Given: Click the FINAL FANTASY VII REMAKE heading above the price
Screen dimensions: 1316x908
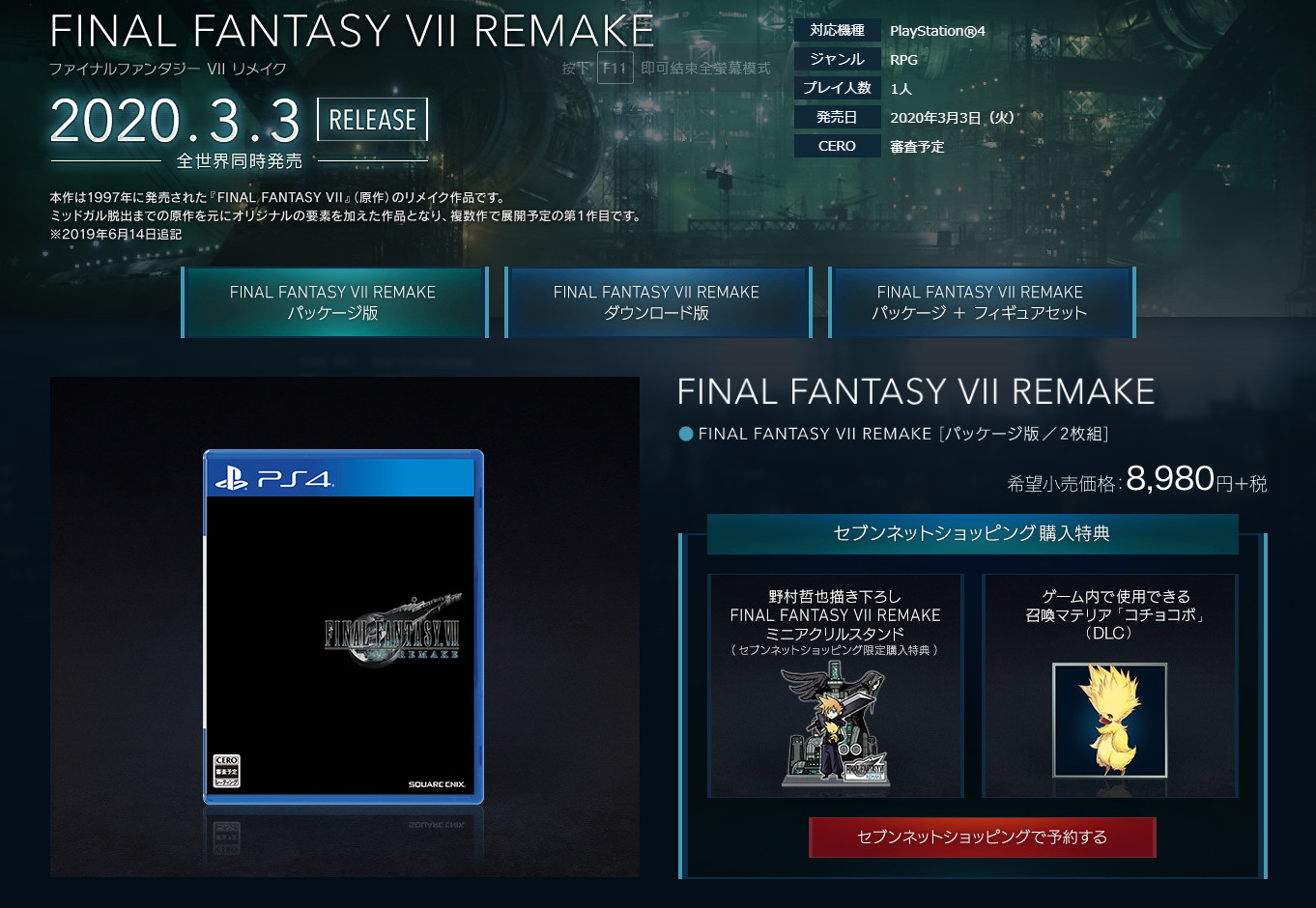Looking at the screenshot, I should 916,391.
